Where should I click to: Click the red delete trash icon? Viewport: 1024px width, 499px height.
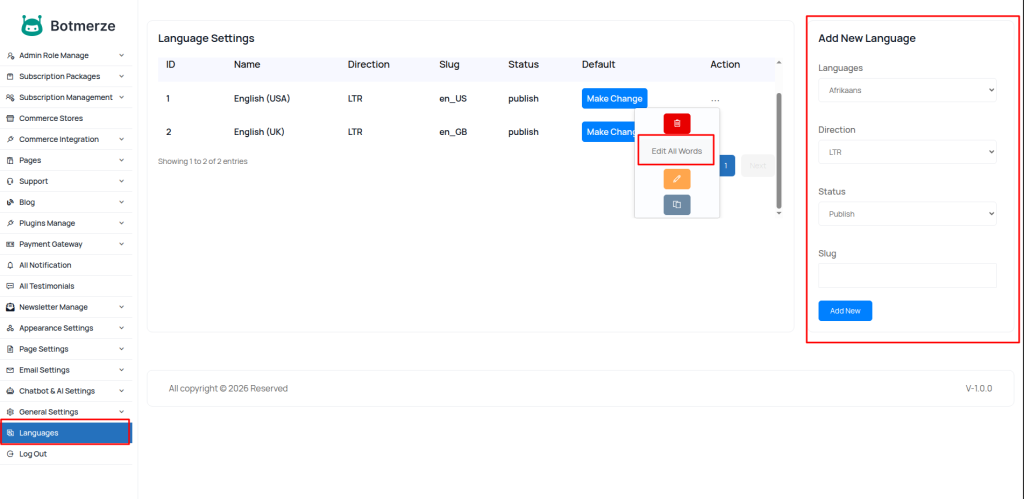(677, 123)
